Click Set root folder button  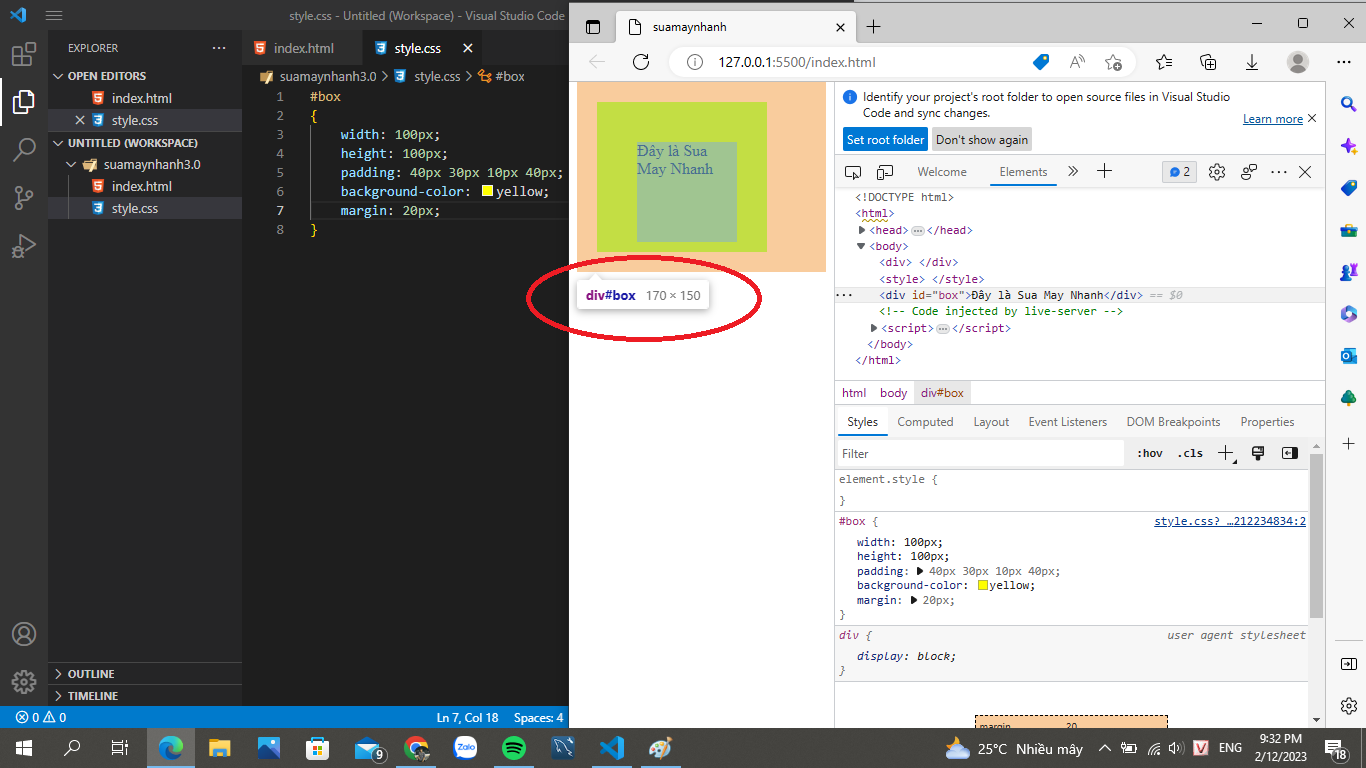point(885,140)
